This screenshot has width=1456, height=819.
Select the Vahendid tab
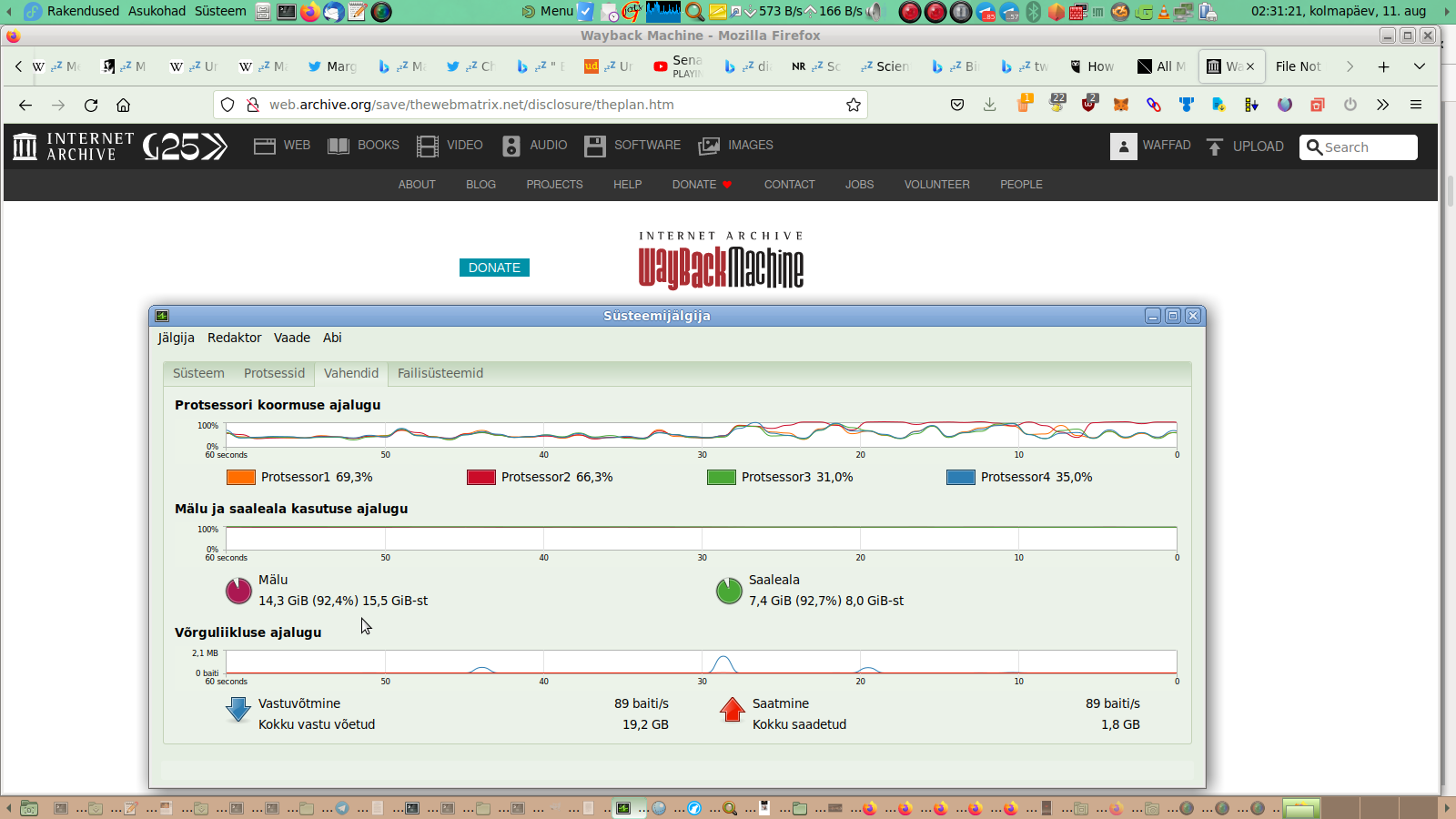coord(351,373)
